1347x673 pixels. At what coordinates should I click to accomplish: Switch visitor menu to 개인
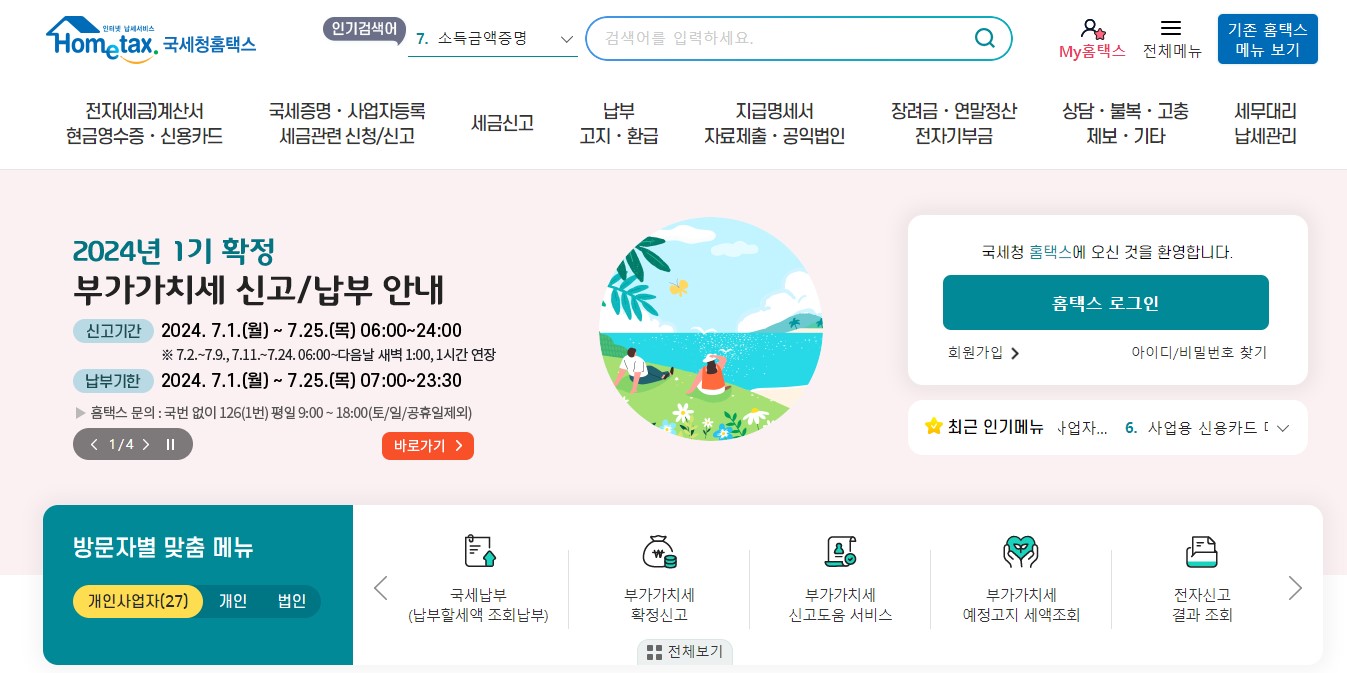(233, 601)
